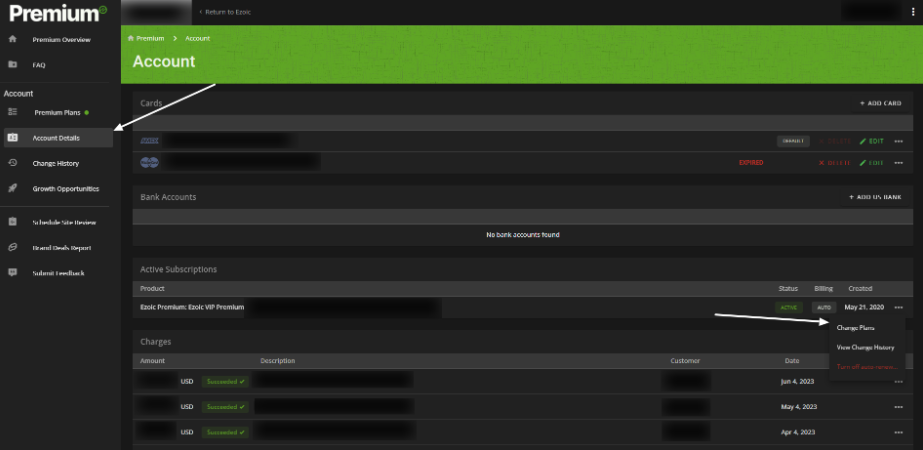923x450 pixels.
Task: Turn off auto-renew for the subscription
Action: pos(866,367)
